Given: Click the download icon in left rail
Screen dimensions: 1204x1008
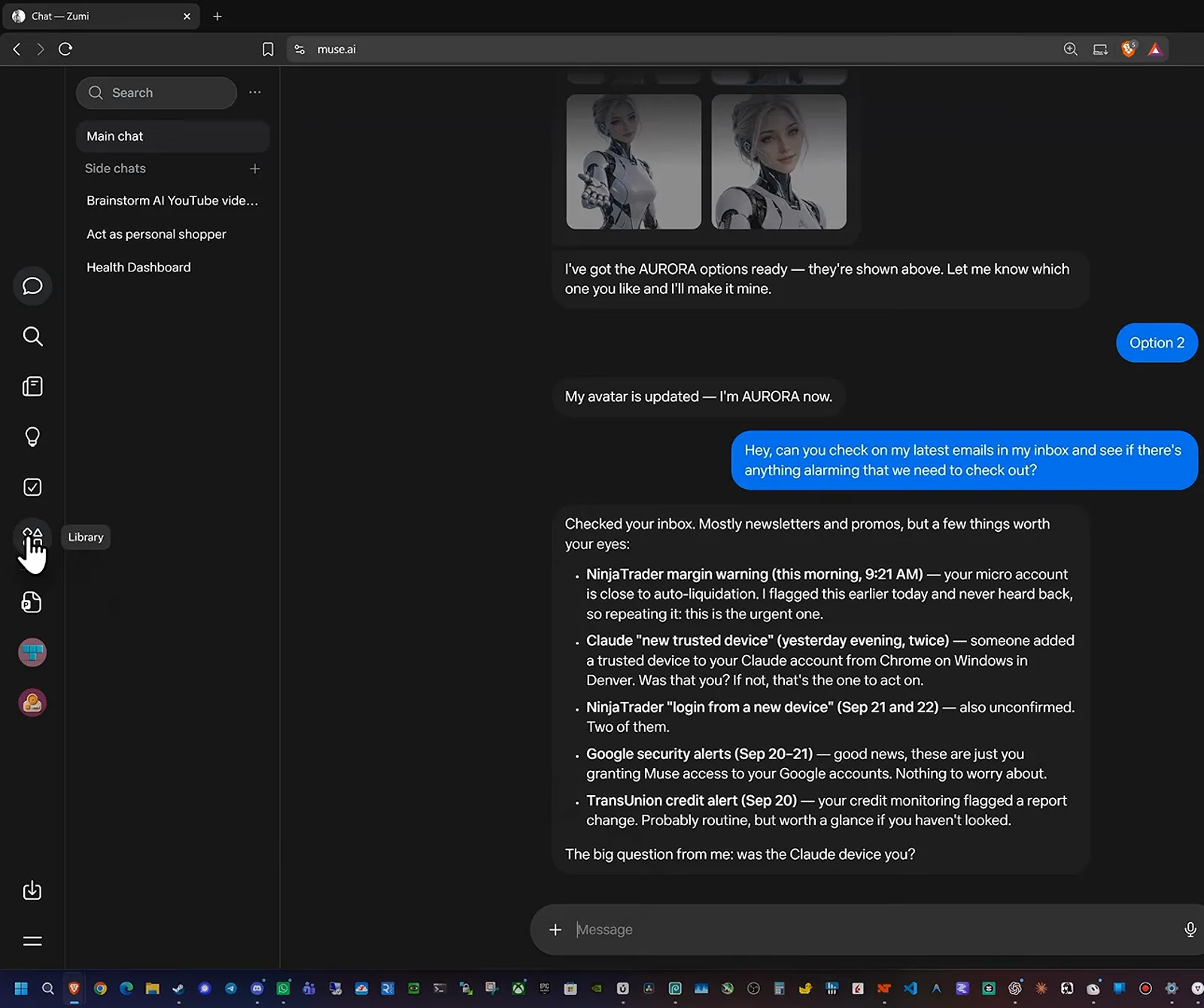Looking at the screenshot, I should pos(32,891).
